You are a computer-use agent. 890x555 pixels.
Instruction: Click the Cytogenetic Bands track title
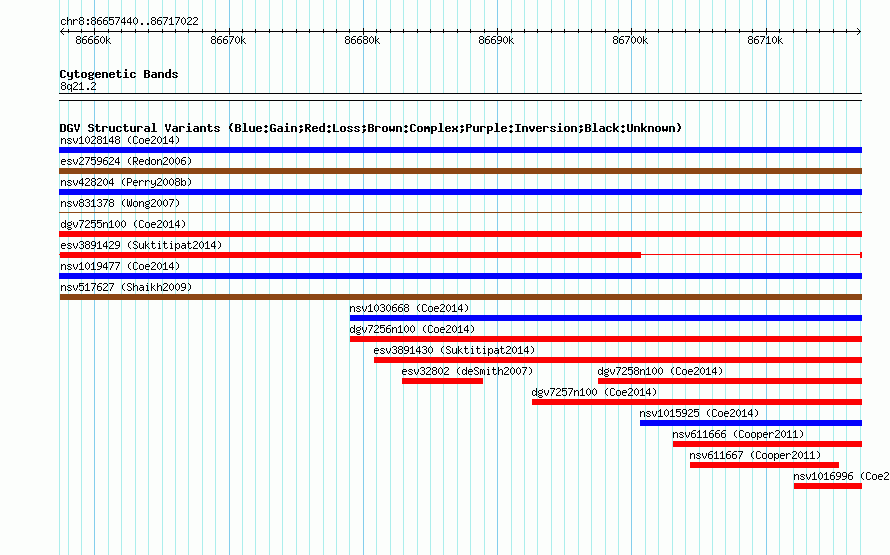point(119,74)
